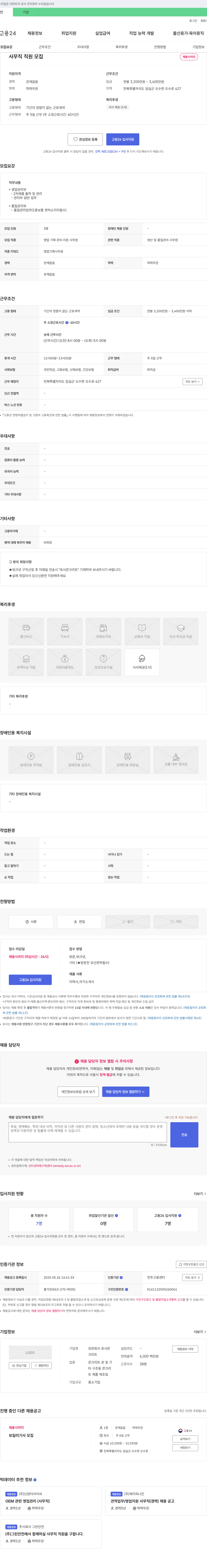Select the 기숙사 welfare icon
207x1568 pixels.
point(65,632)
